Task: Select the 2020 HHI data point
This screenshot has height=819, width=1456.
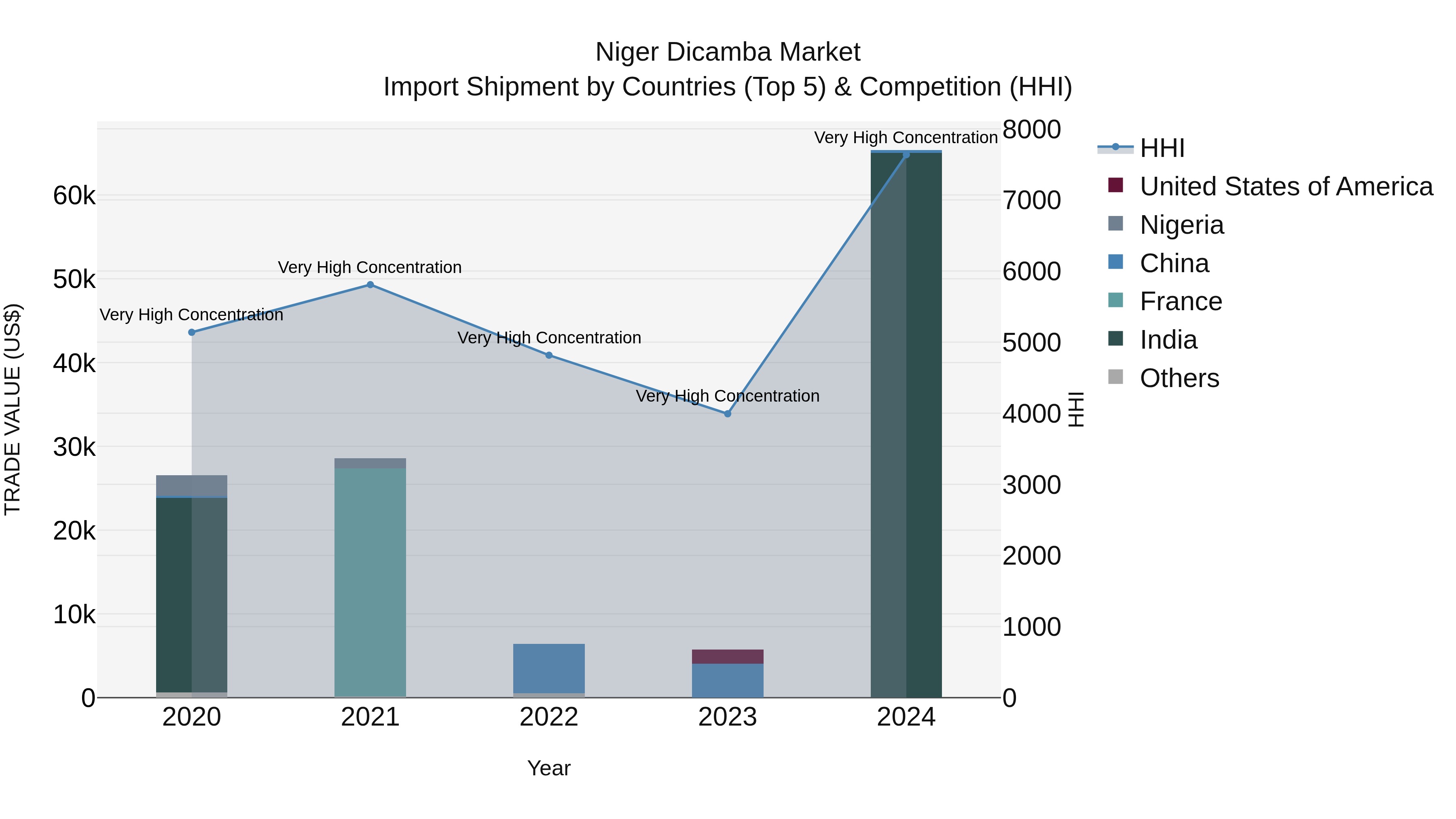Action: pyautogui.click(x=192, y=332)
